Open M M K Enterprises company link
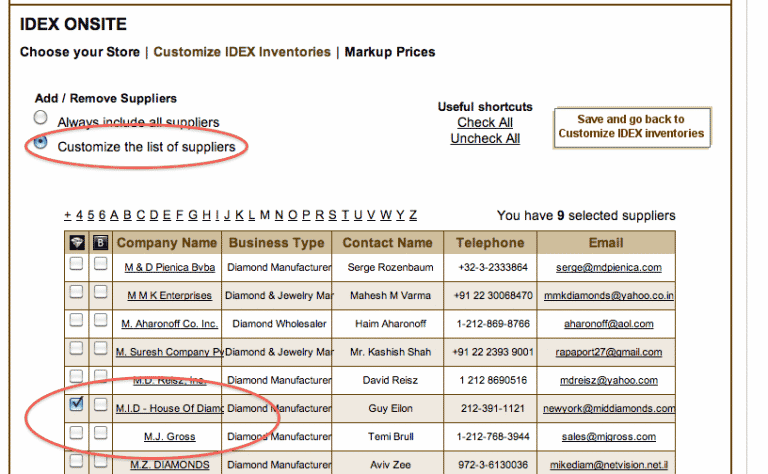Viewport: 768px width, 474px height. (169, 296)
